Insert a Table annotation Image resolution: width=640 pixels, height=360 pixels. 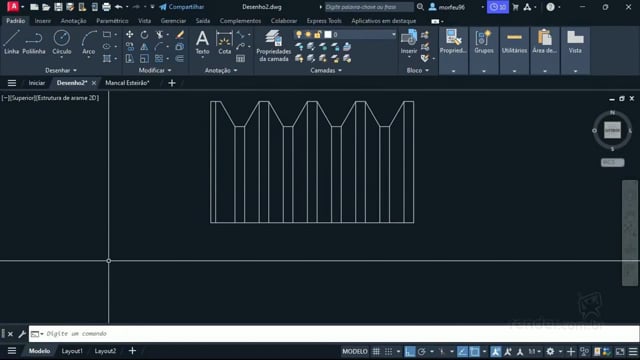(x=240, y=59)
